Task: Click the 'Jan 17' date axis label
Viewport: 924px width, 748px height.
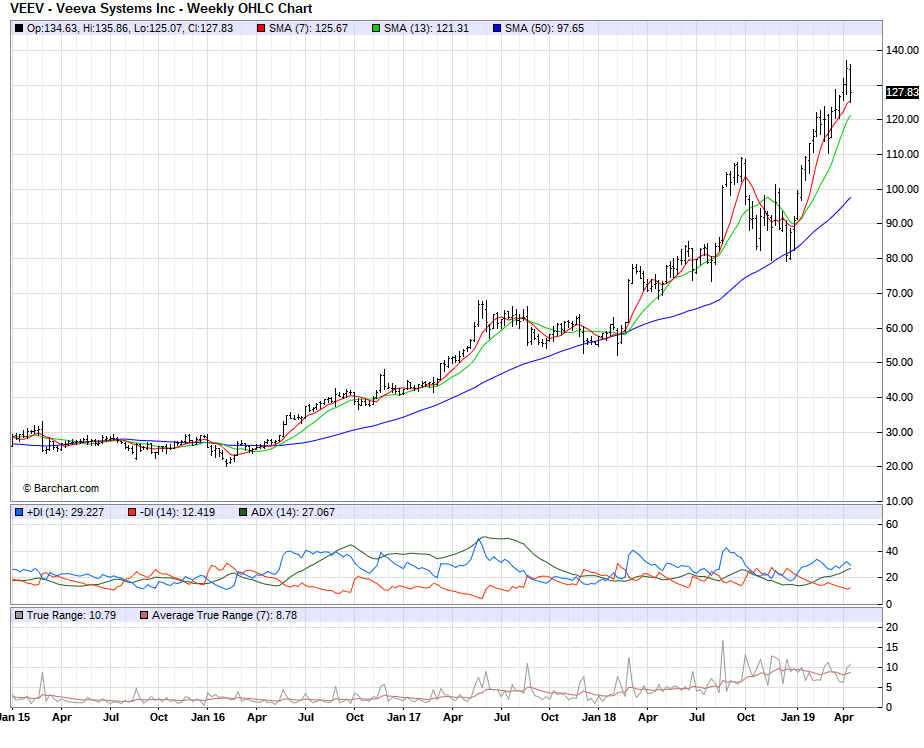Action: pyautogui.click(x=404, y=717)
